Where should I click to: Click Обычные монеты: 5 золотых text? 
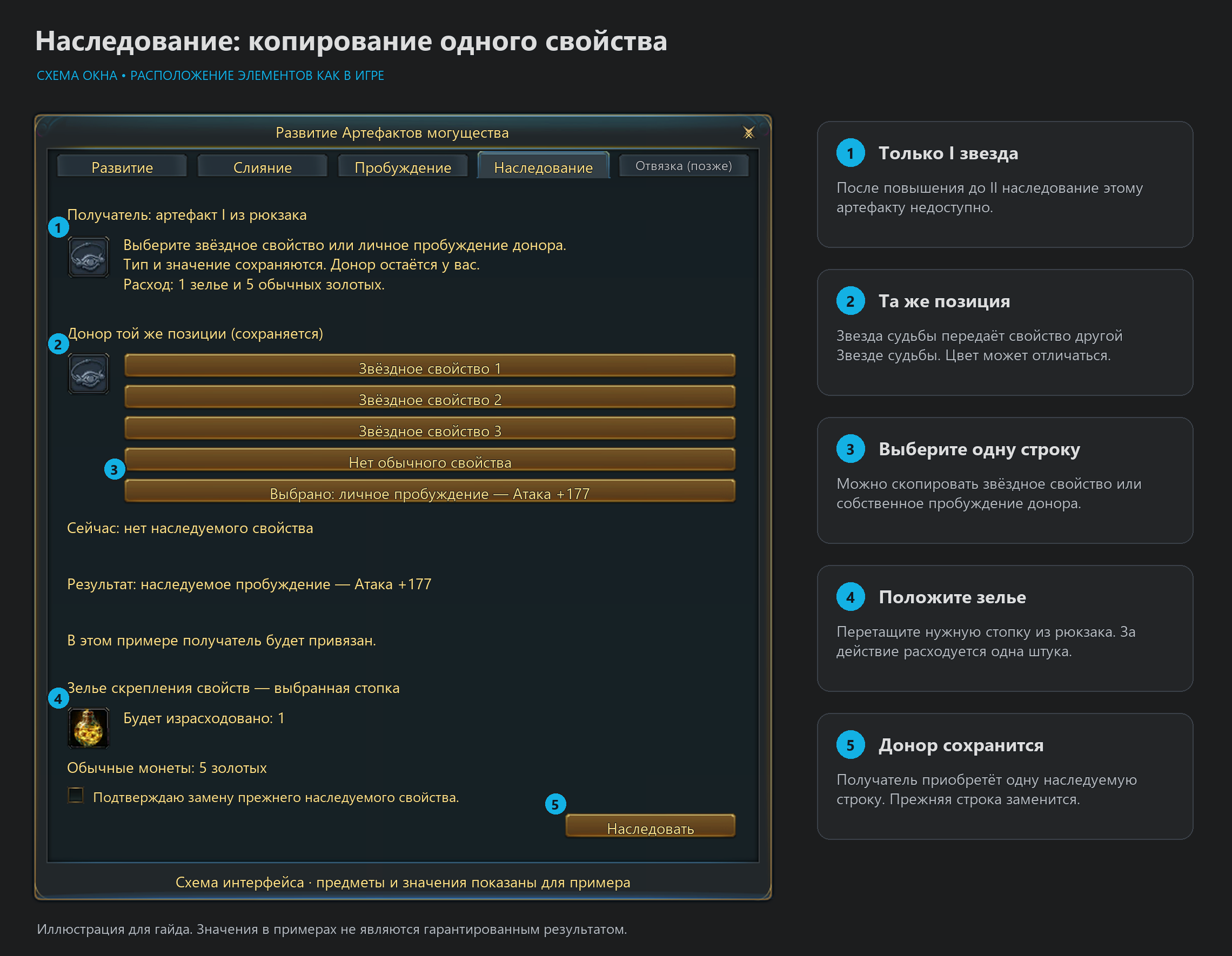[167, 768]
